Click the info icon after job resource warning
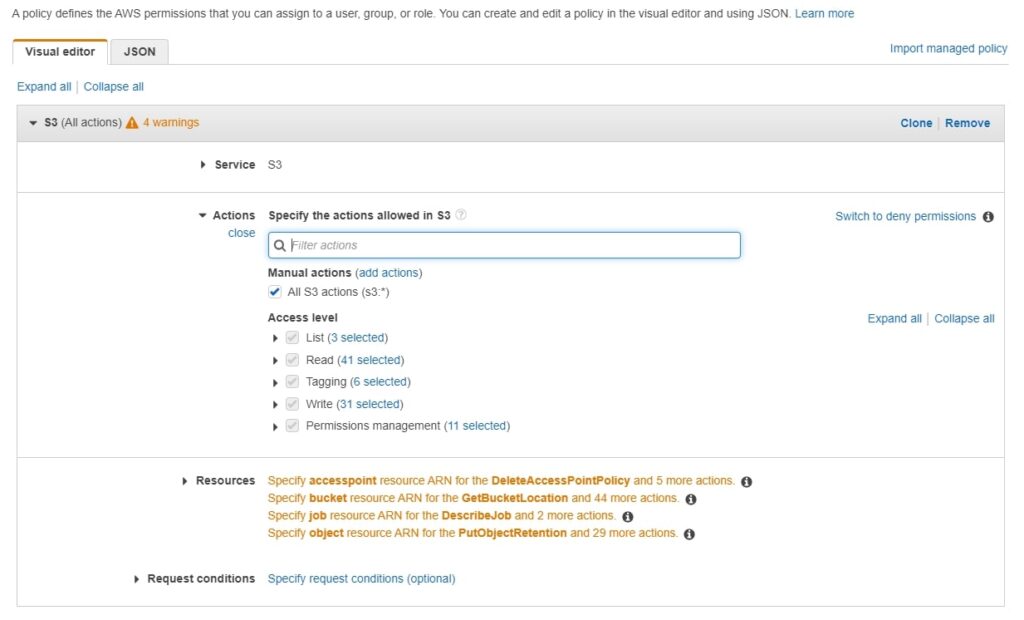Image resolution: width=1024 pixels, height=620 pixels. 627,515
